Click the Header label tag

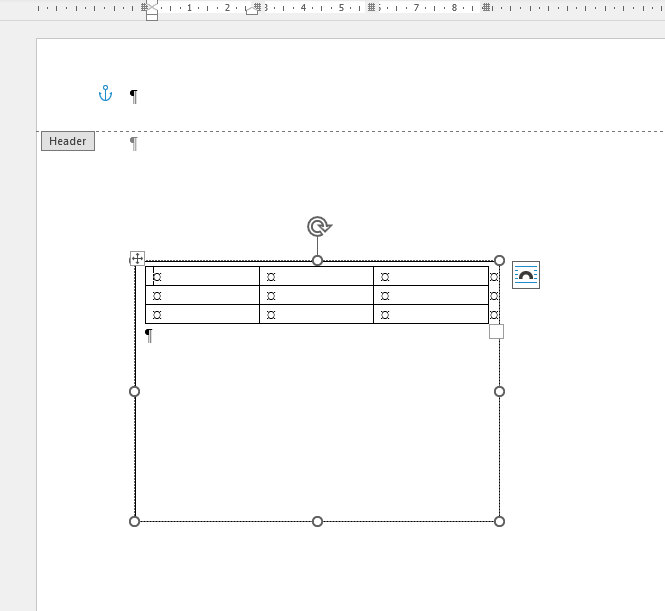pyautogui.click(x=68, y=141)
